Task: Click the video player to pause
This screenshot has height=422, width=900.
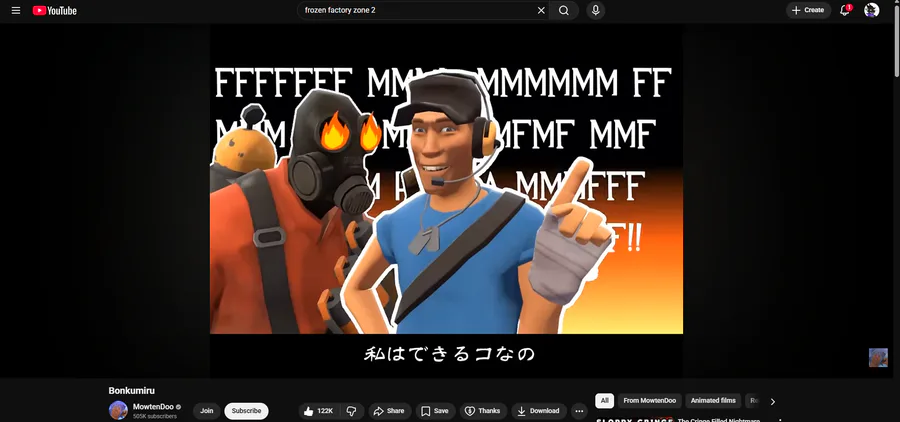Action: click(x=447, y=200)
